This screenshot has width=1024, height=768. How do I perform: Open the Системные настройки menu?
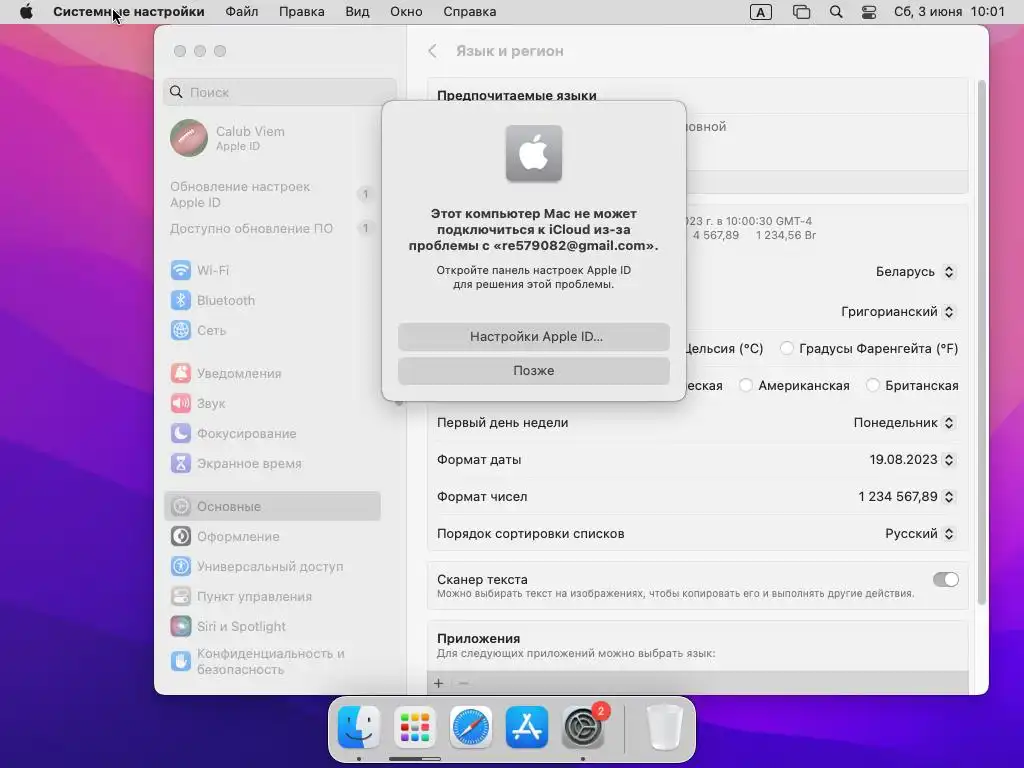pyautogui.click(x=129, y=12)
